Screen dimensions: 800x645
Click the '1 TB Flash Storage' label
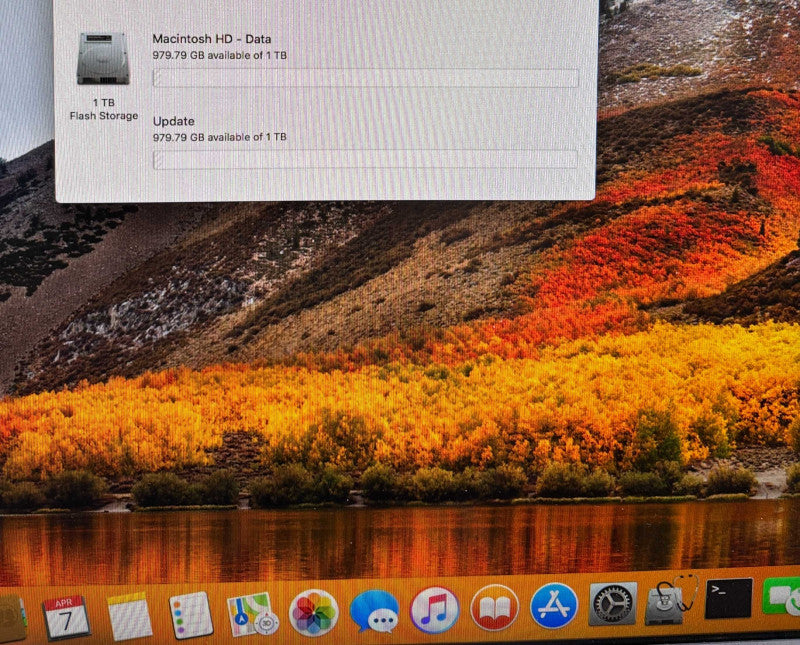click(104, 109)
